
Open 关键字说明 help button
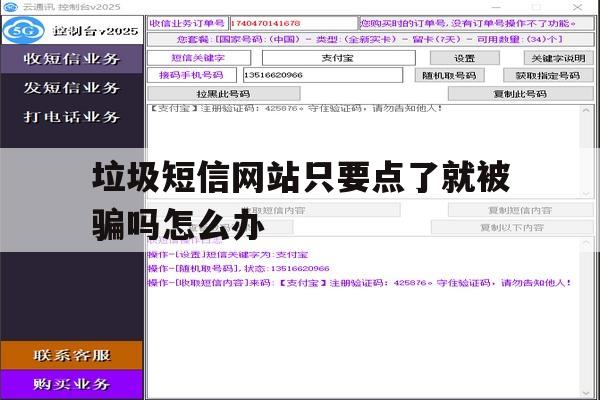558,58
